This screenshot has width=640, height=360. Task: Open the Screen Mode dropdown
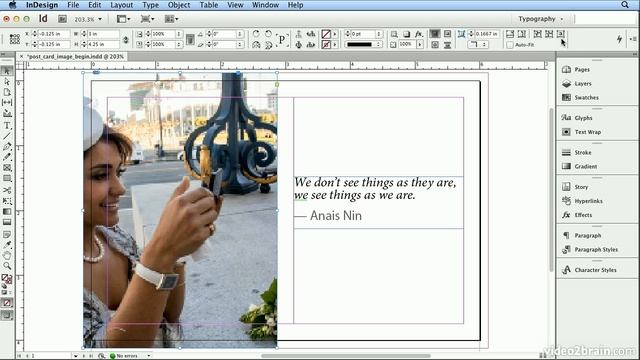[x=147, y=19]
